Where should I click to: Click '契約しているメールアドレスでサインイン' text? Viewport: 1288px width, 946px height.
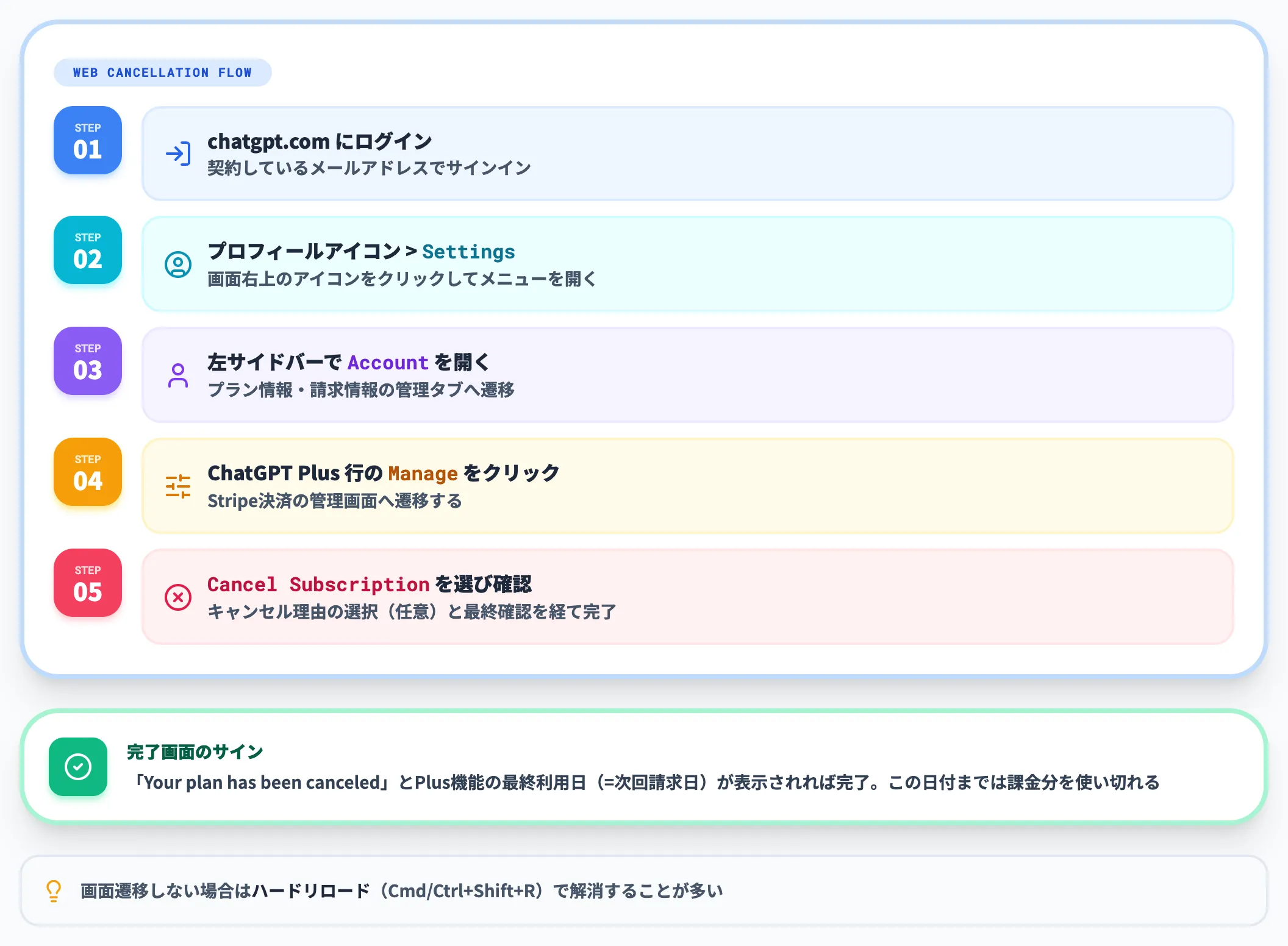point(369,168)
